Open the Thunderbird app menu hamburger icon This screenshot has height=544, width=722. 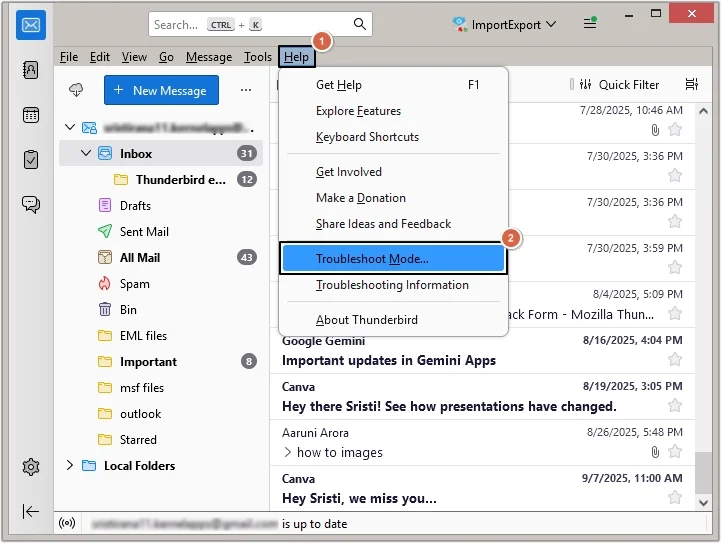[590, 23]
